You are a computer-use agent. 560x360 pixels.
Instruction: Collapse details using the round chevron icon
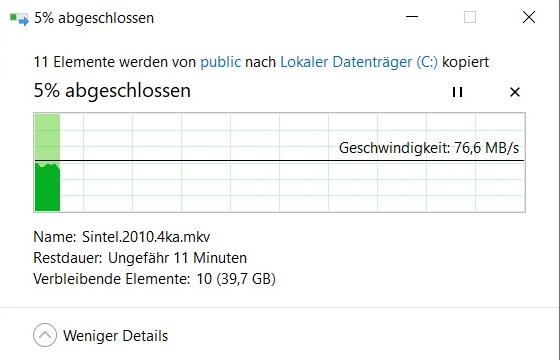45,335
